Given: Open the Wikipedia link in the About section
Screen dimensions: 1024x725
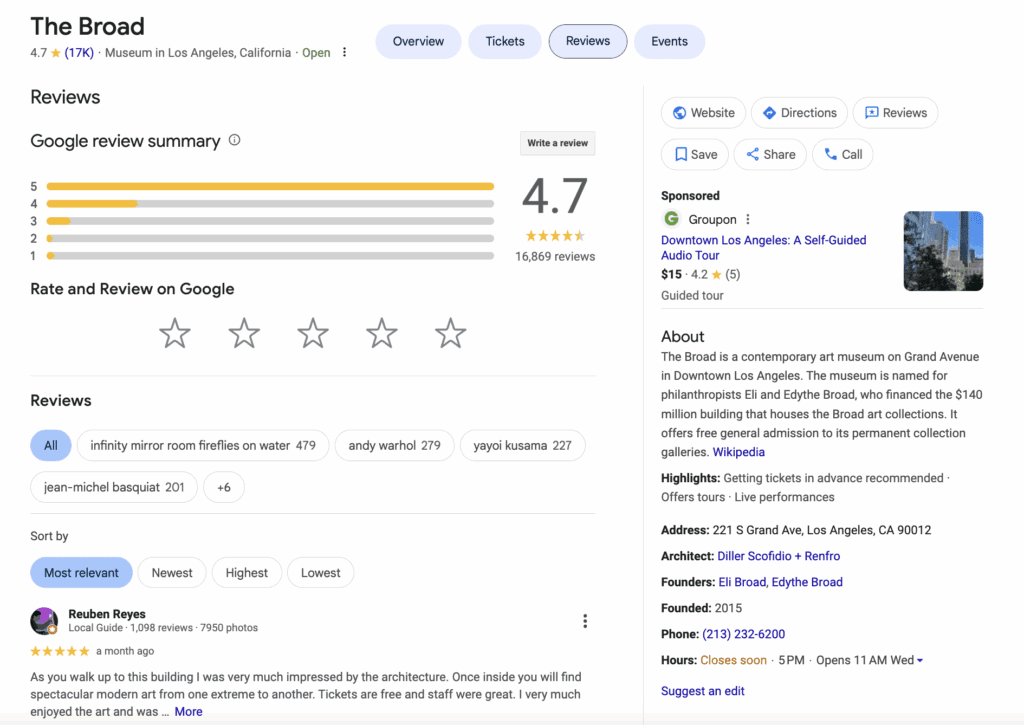Looking at the screenshot, I should pos(739,451).
